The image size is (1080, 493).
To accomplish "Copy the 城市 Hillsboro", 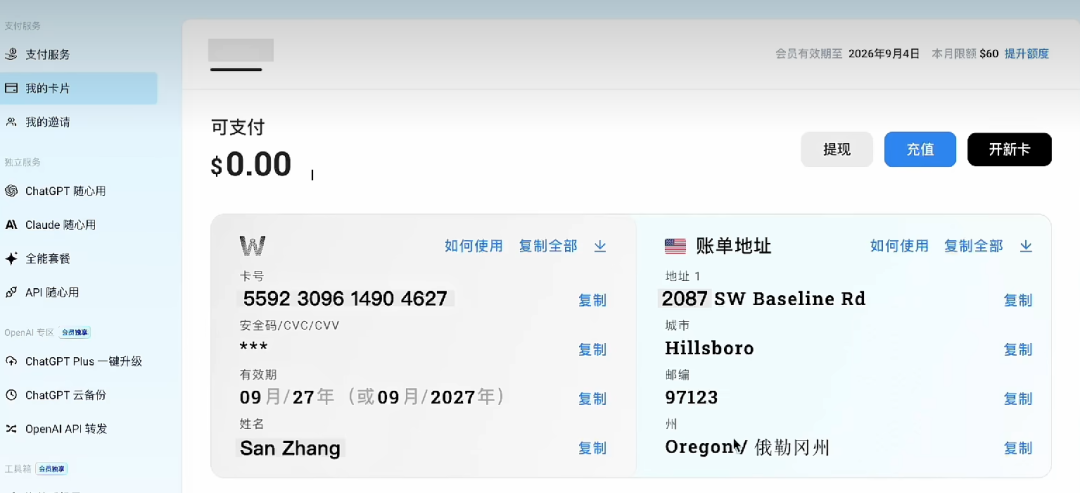I will tap(1018, 350).
